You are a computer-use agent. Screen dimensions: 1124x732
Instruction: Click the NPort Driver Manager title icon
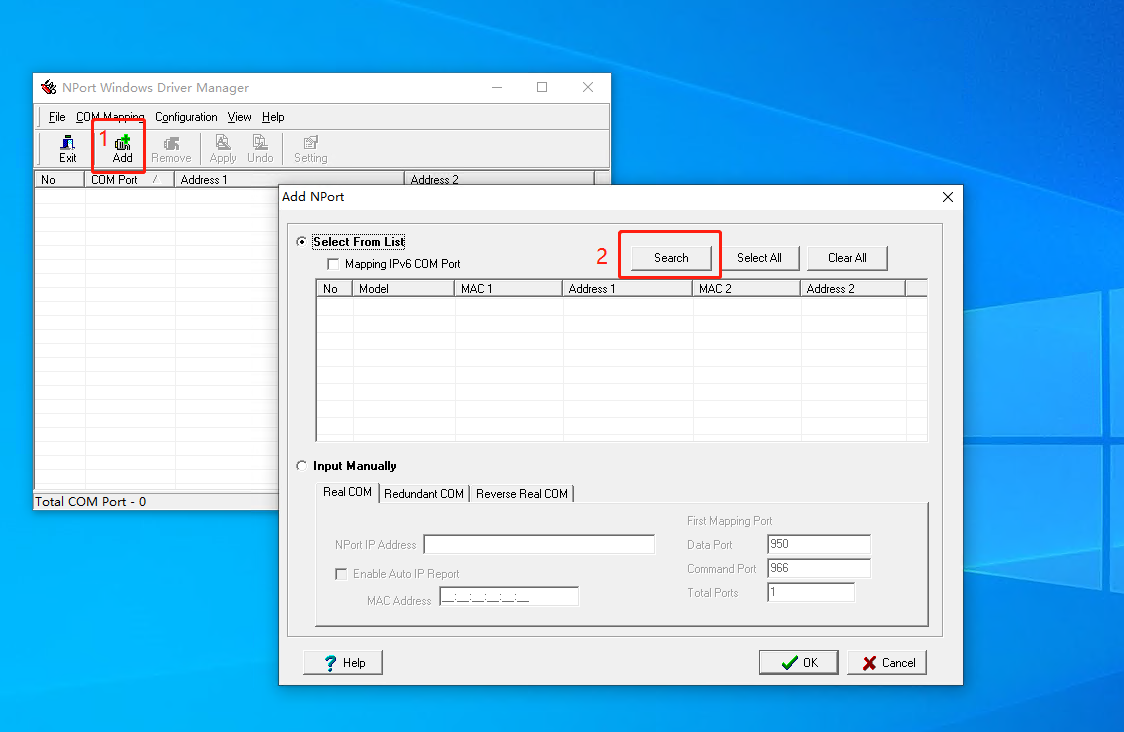click(x=49, y=87)
